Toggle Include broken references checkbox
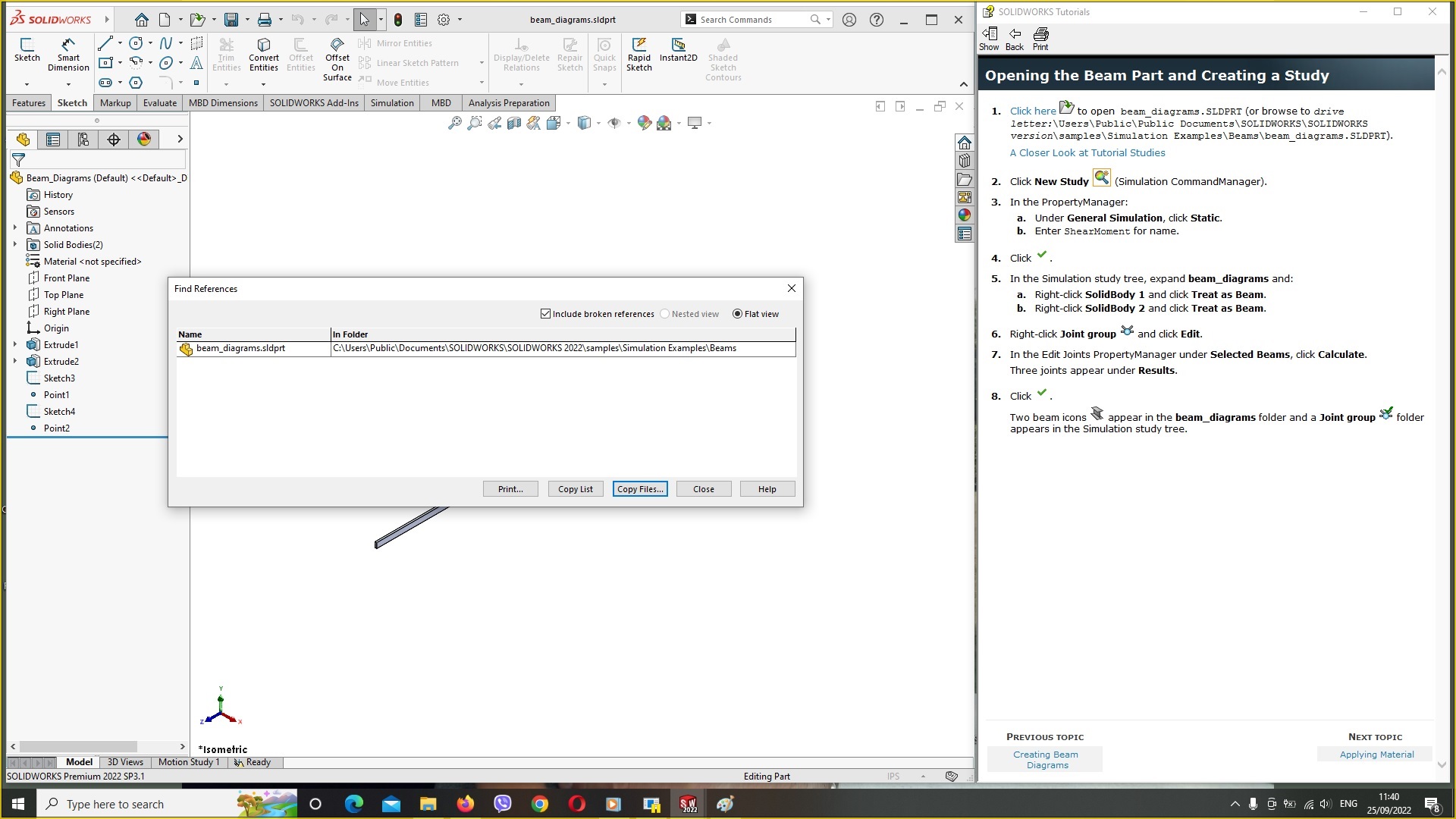 [547, 314]
